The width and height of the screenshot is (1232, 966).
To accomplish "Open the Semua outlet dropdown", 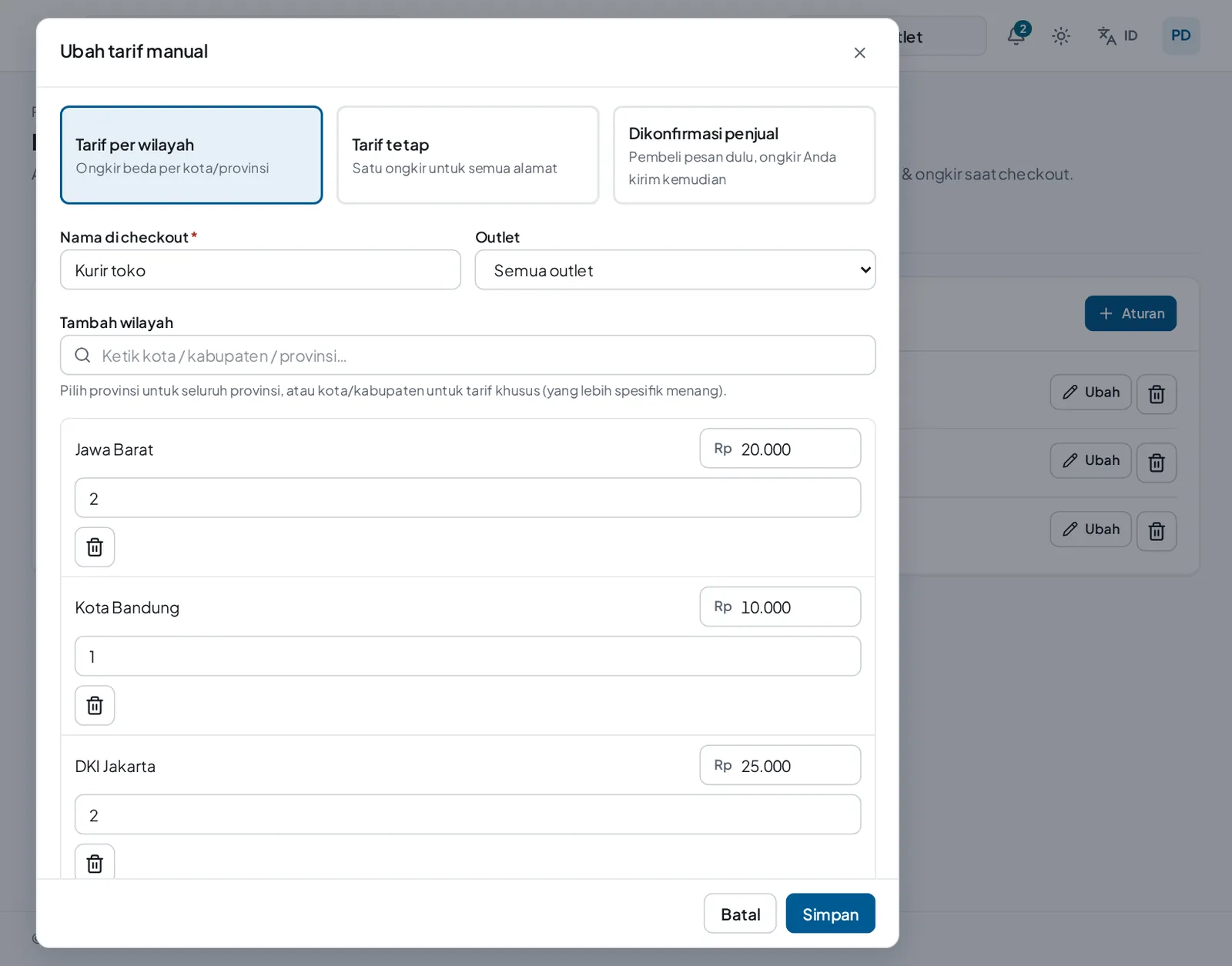I will tap(675, 270).
